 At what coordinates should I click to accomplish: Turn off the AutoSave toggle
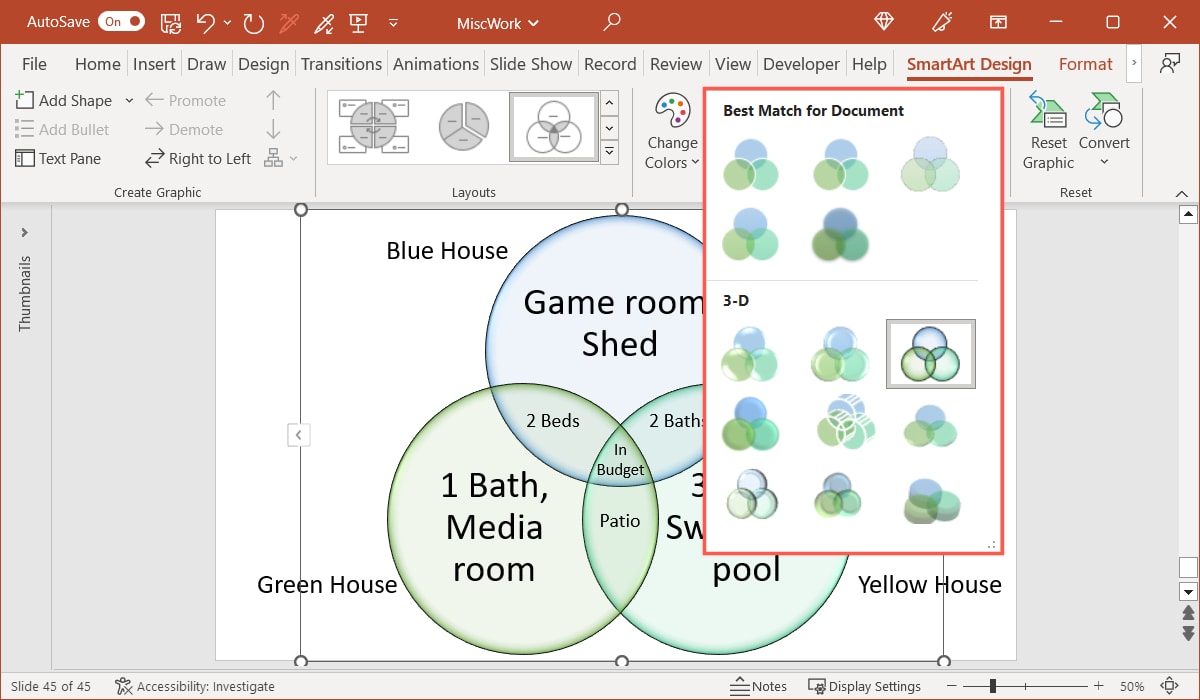(121, 21)
